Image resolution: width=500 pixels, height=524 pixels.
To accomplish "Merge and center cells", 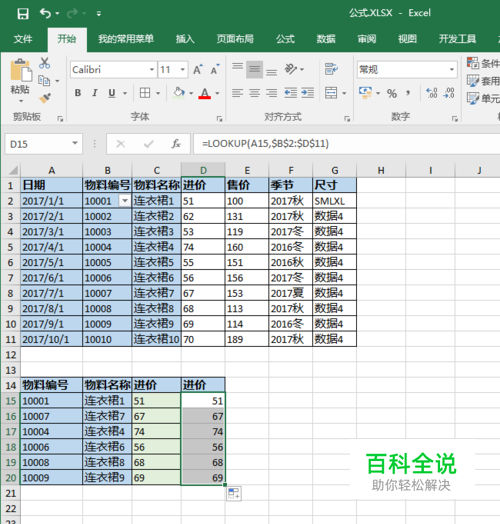I will click(x=331, y=93).
